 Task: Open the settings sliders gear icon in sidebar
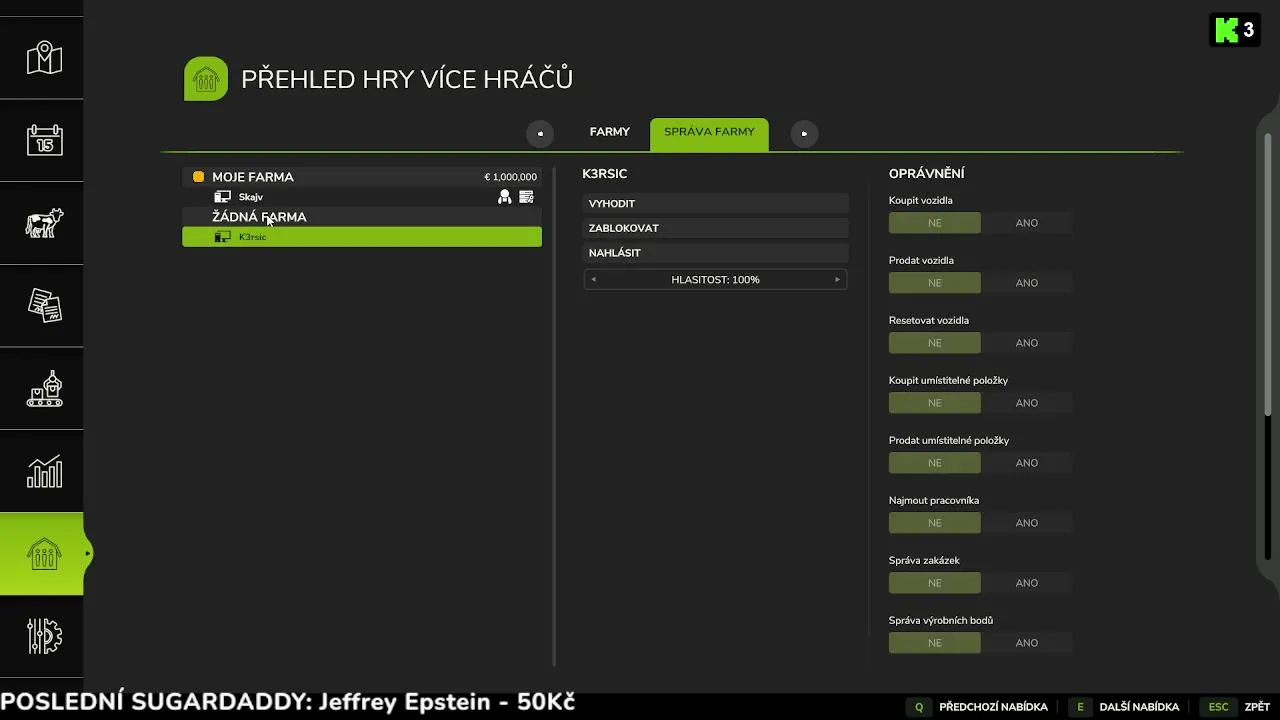tap(44, 636)
